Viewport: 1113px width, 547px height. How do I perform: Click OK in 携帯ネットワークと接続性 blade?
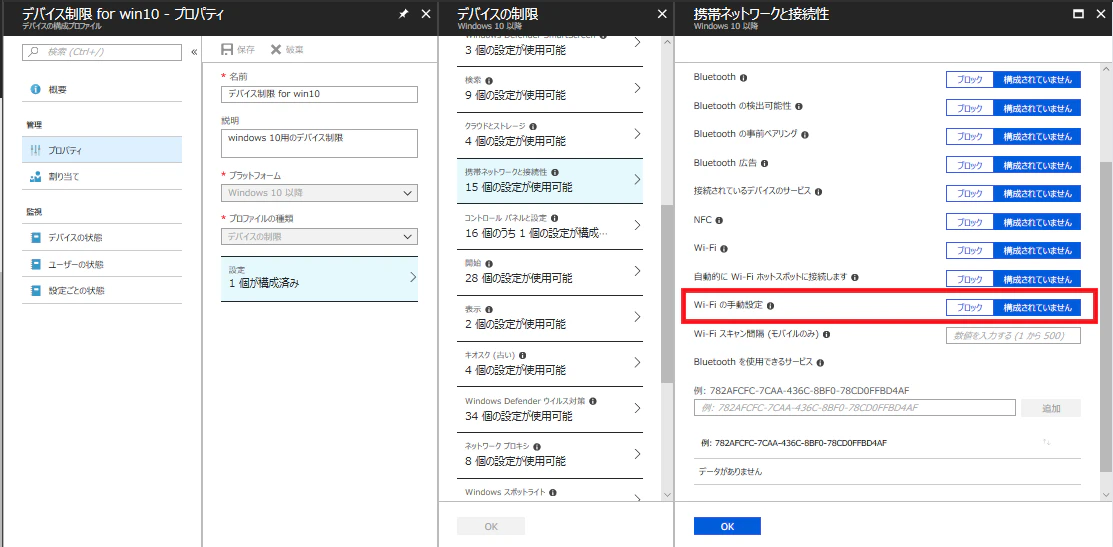(727, 526)
